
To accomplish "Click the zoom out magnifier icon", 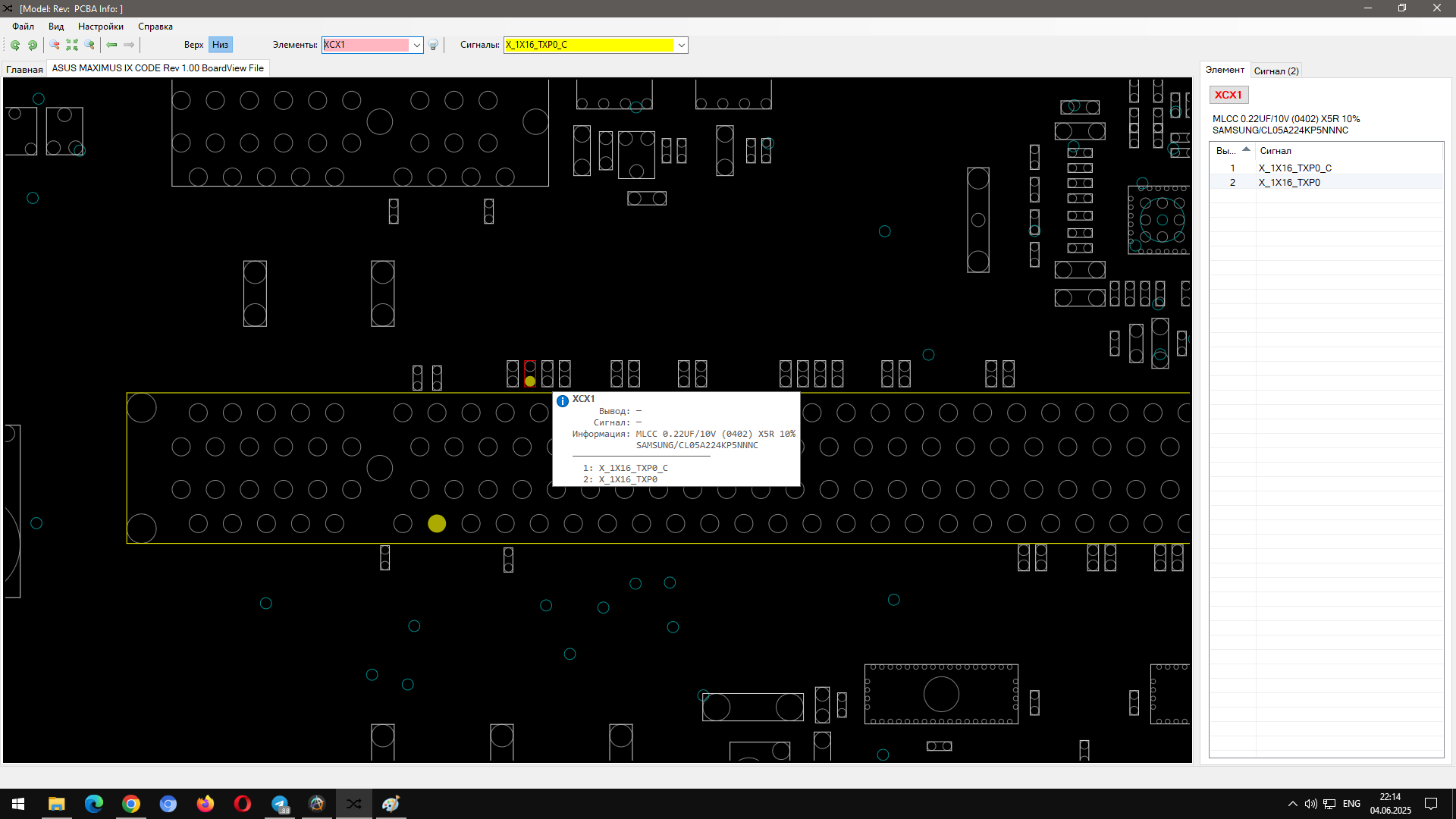I will (55, 45).
